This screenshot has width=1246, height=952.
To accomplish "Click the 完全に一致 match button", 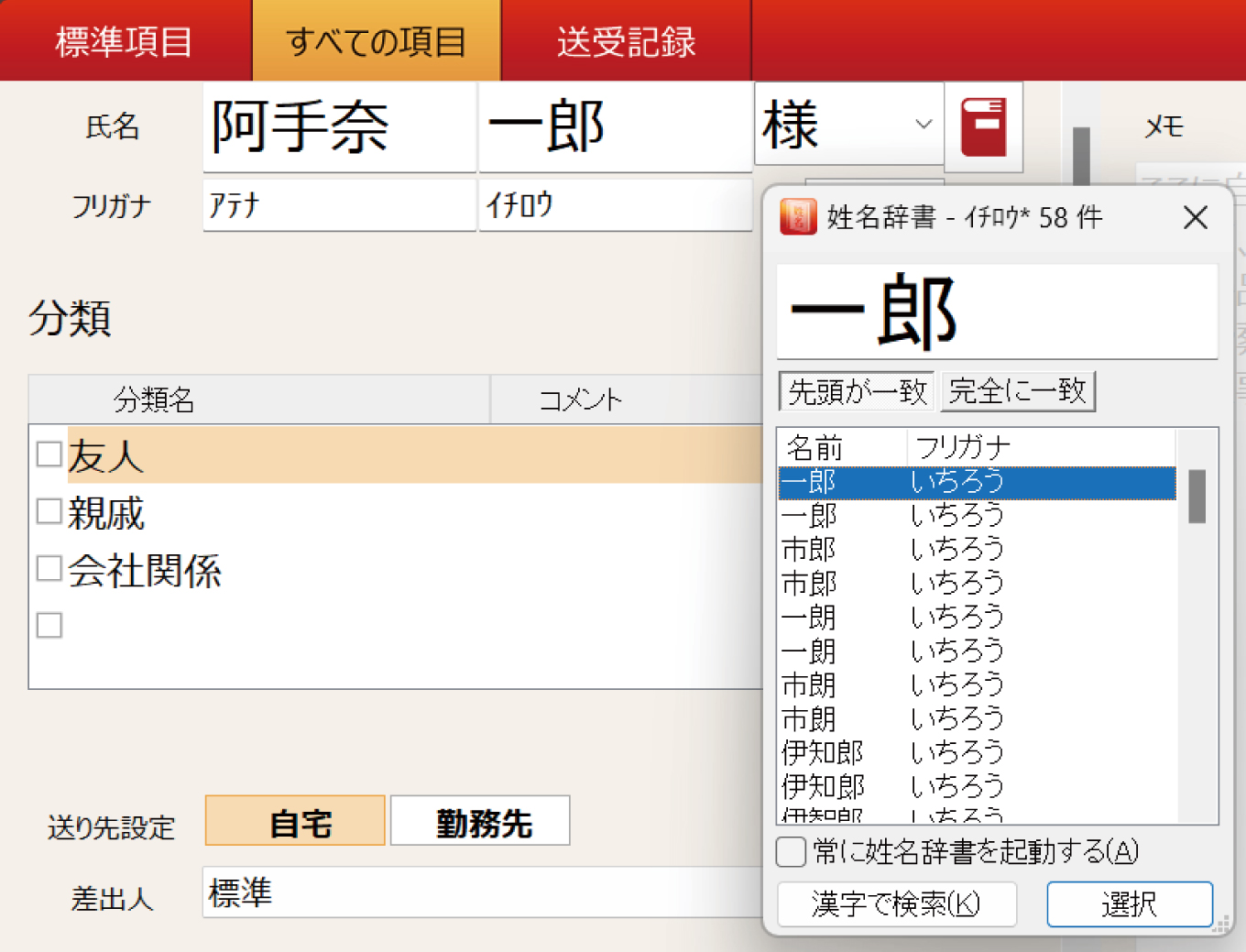I will tap(1018, 391).
